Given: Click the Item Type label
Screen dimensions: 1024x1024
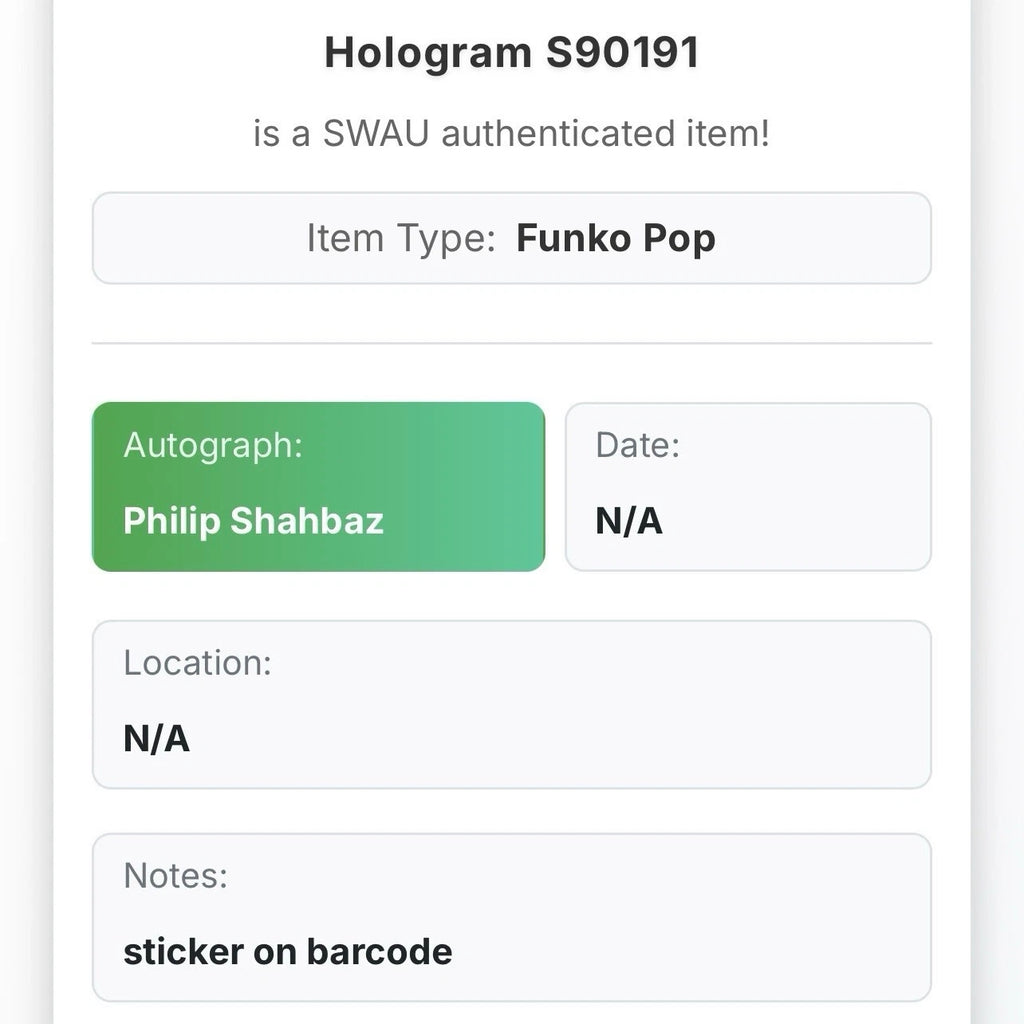Looking at the screenshot, I should click(x=400, y=239).
